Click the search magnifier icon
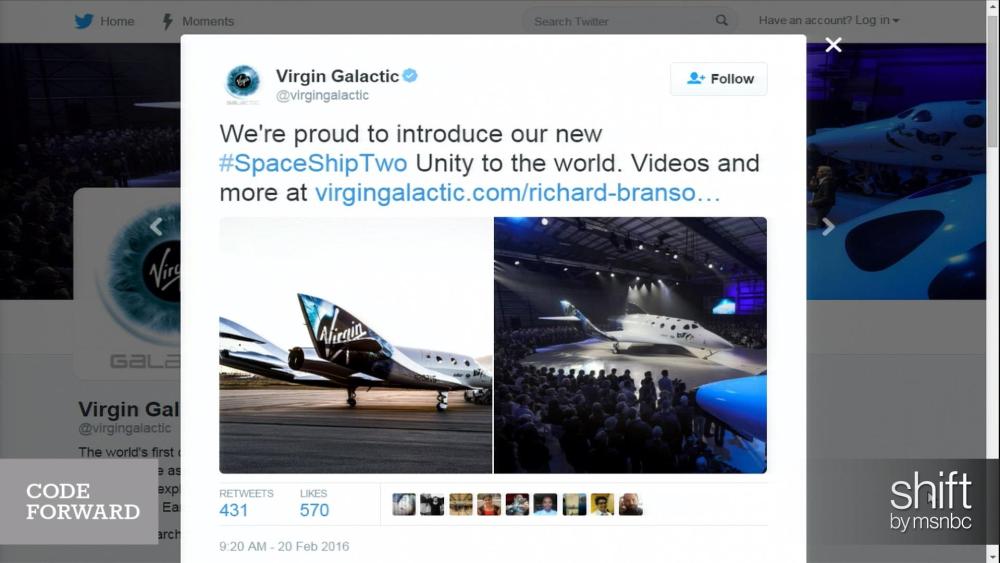The width and height of the screenshot is (1000, 563). (x=721, y=20)
